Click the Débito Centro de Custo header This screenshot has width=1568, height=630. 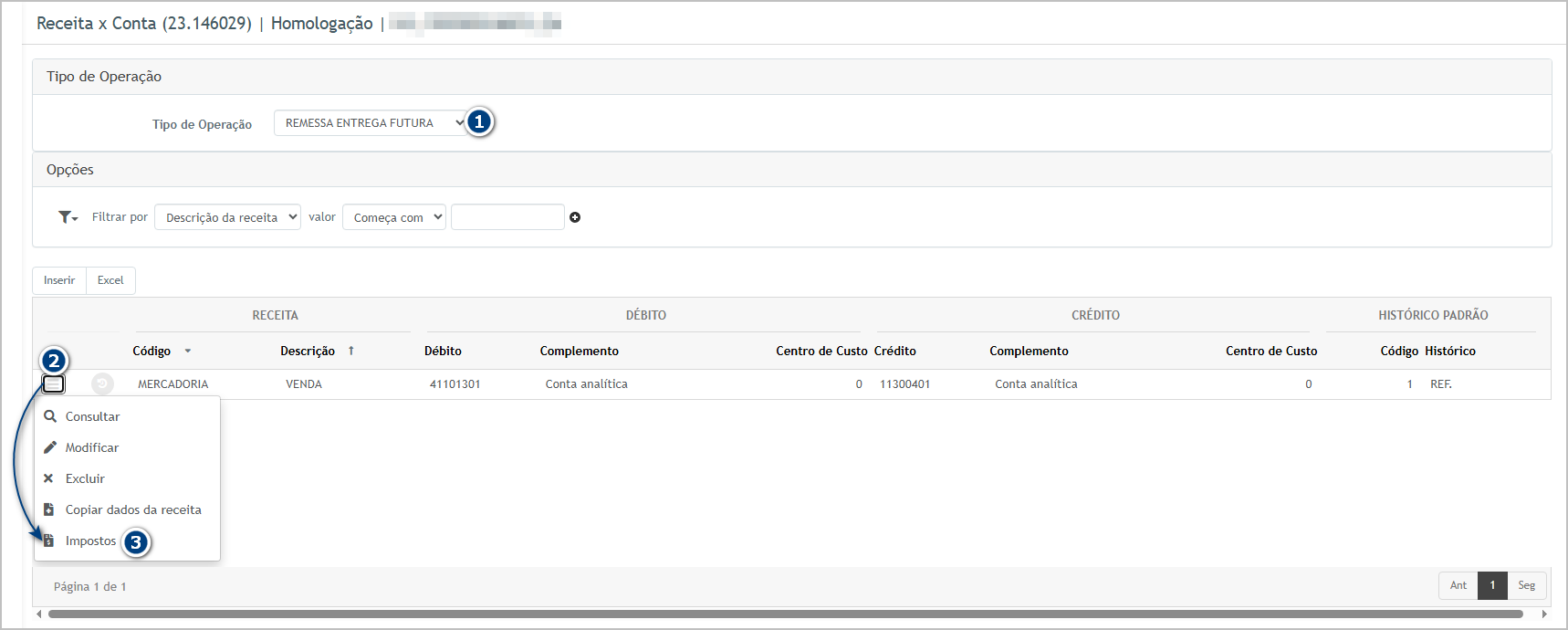[x=821, y=351]
